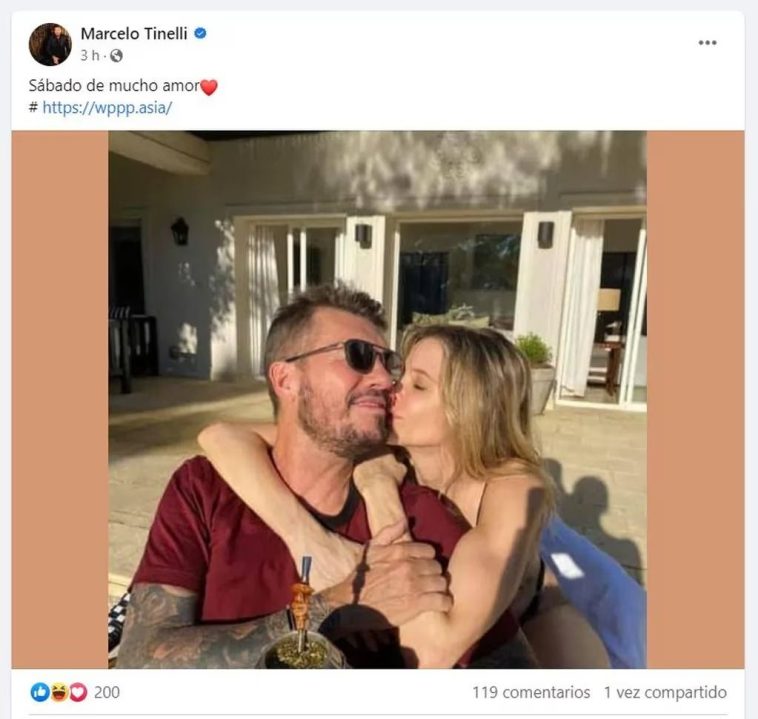The image size is (758, 719).
Task: Click the blue verified badge
Action: (201, 34)
